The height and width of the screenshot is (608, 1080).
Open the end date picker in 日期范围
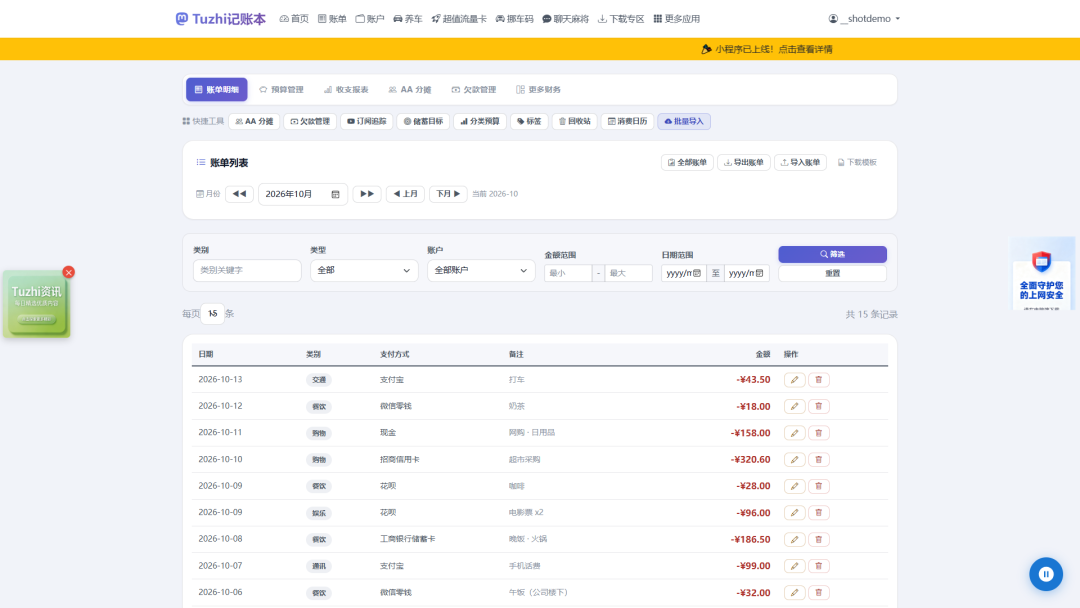point(759,273)
